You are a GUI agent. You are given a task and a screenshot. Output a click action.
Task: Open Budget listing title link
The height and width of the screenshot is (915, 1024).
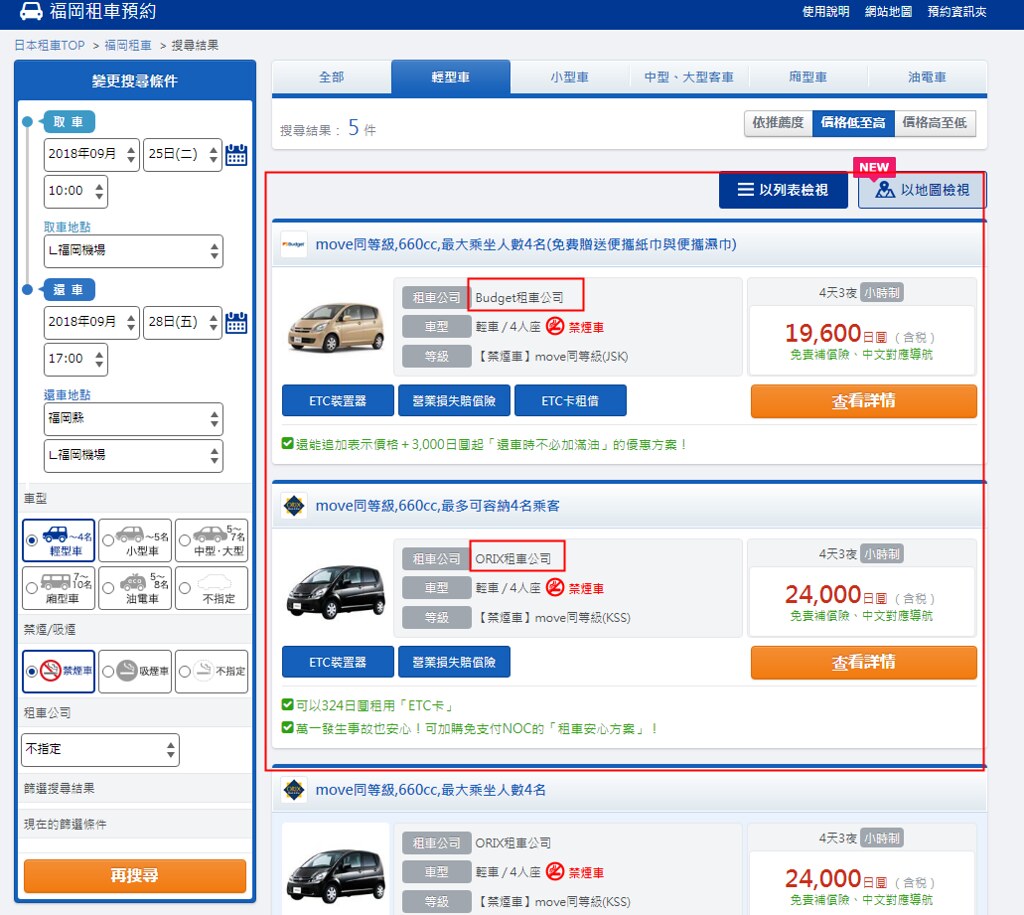coord(526,244)
